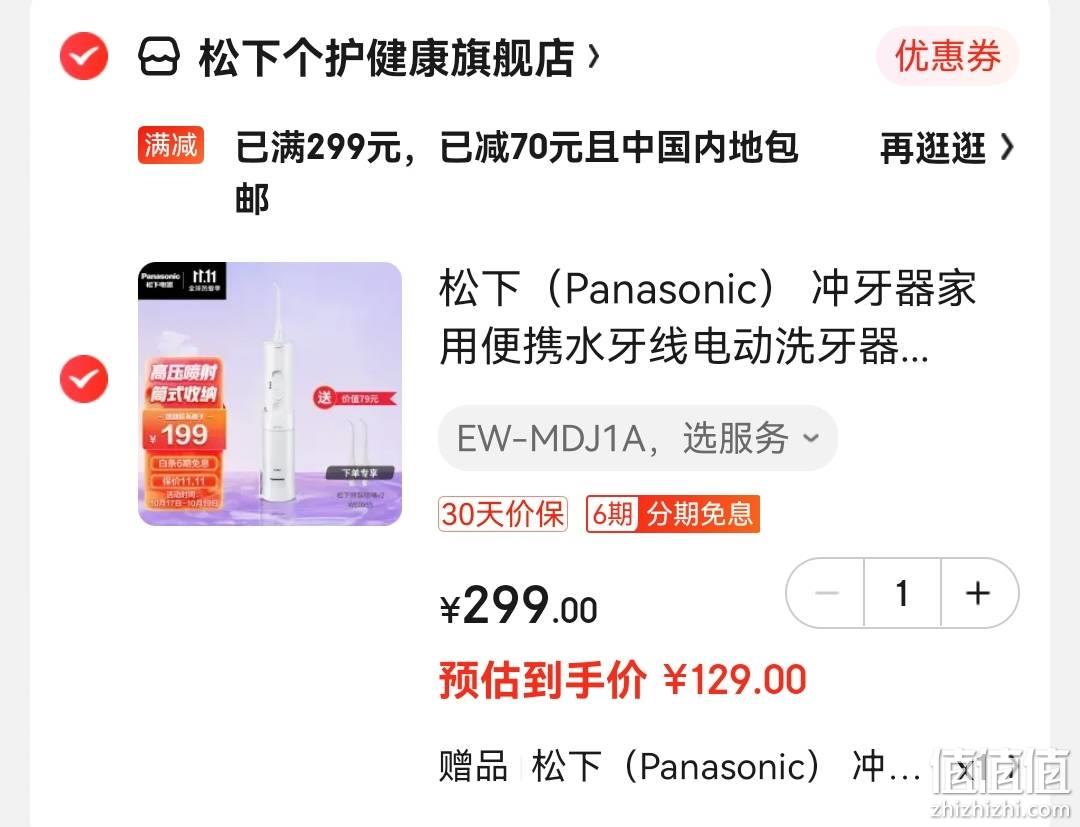
Task: Open the 优惠券 coupon button
Action: (948, 56)
